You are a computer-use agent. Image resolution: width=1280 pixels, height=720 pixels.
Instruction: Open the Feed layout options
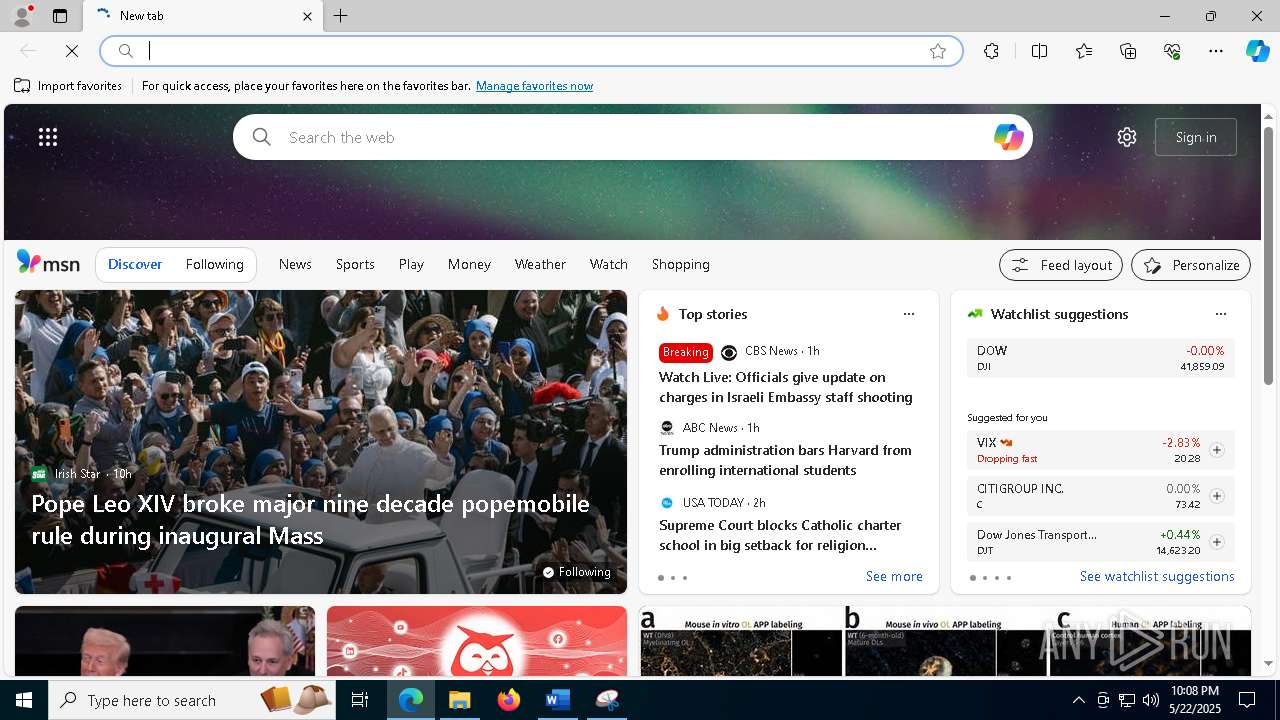click(x=1061, y=265)
